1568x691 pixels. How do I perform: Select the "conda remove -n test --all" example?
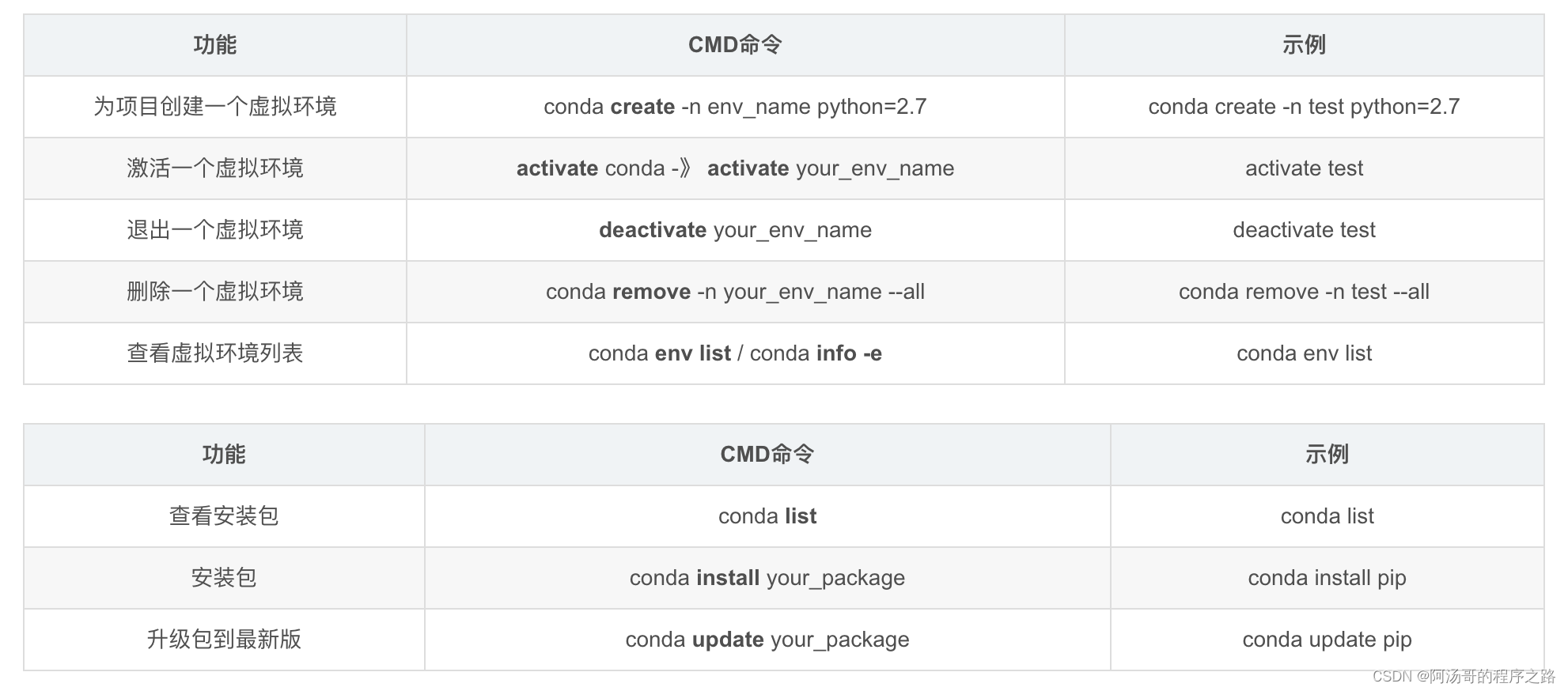click(x=1304, y=292)
